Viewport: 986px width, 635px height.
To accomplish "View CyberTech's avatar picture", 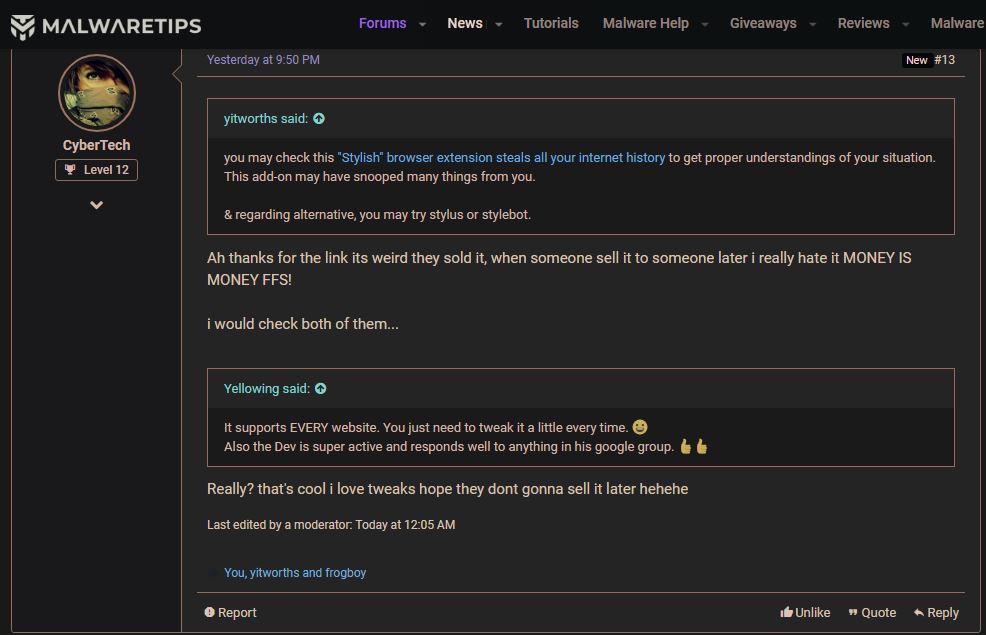I will point(97,93).
